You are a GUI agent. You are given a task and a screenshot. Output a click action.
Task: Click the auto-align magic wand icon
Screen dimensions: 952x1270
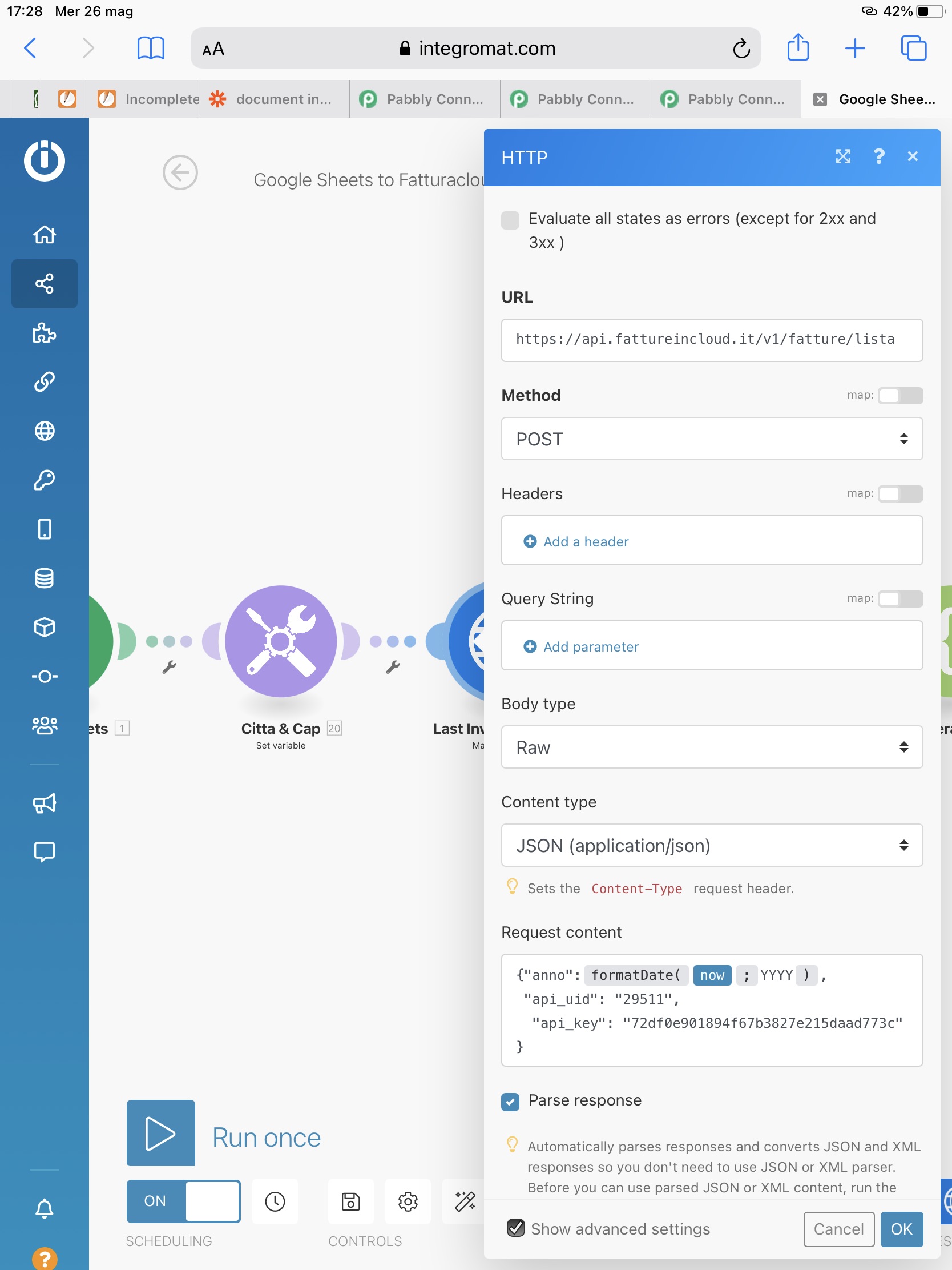tap(463, 1201)
